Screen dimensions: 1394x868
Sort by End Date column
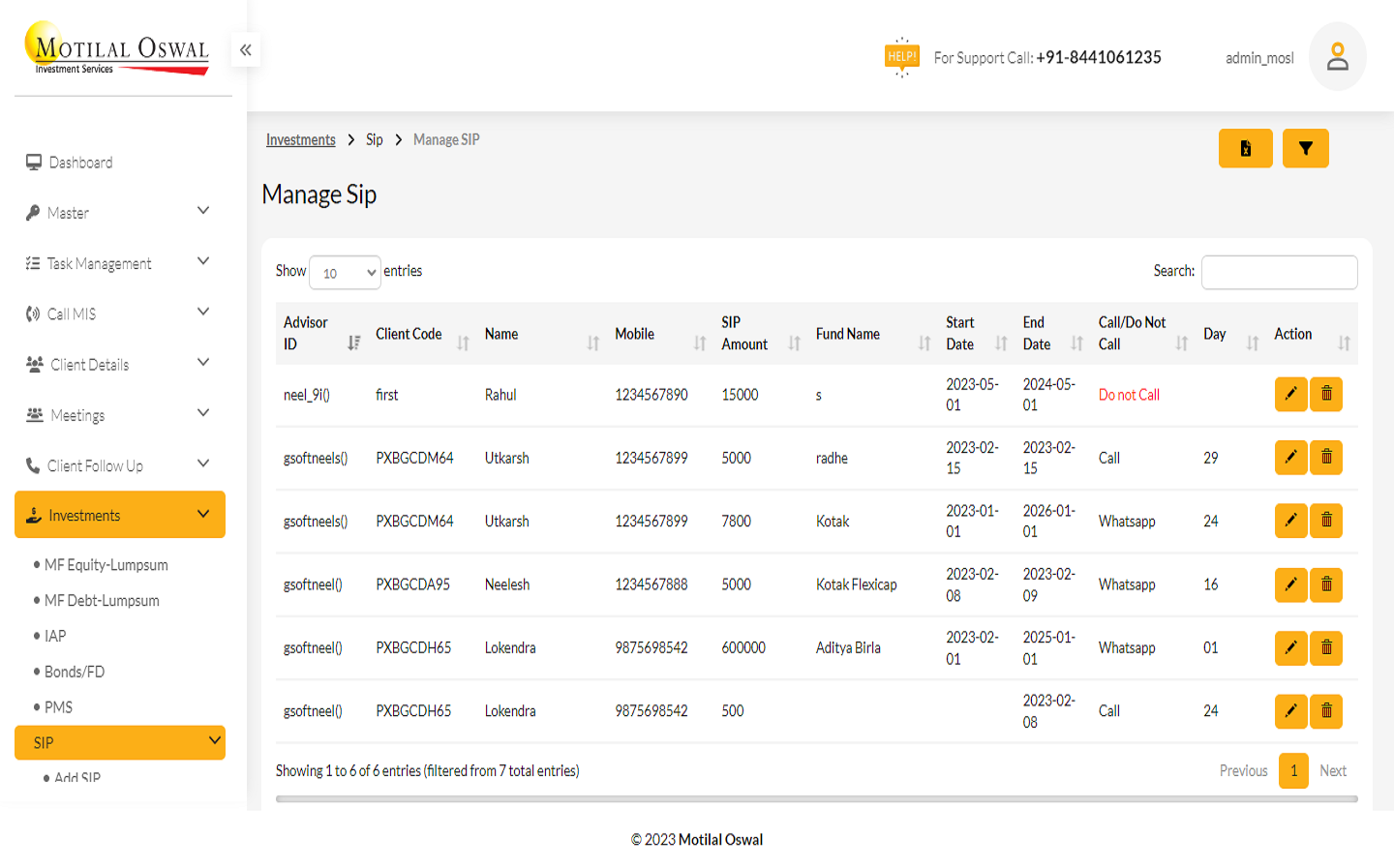pos(1053,333)
